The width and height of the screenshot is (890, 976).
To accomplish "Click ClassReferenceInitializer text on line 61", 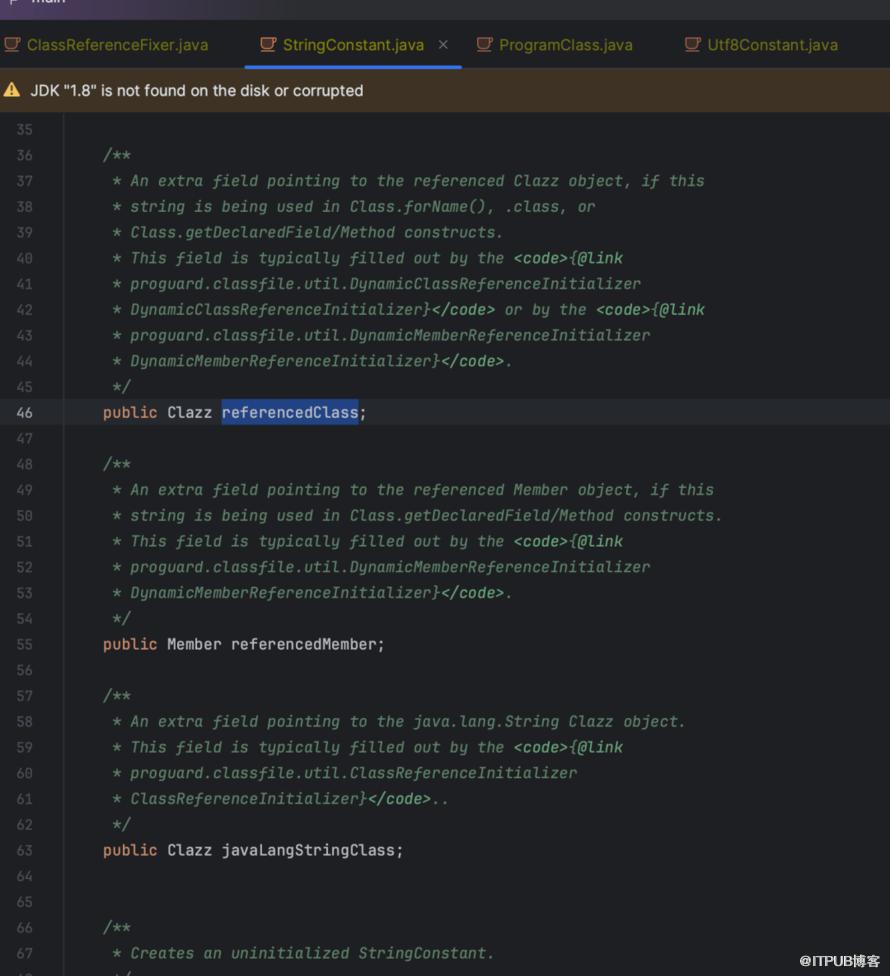I will tap(243, 799).
